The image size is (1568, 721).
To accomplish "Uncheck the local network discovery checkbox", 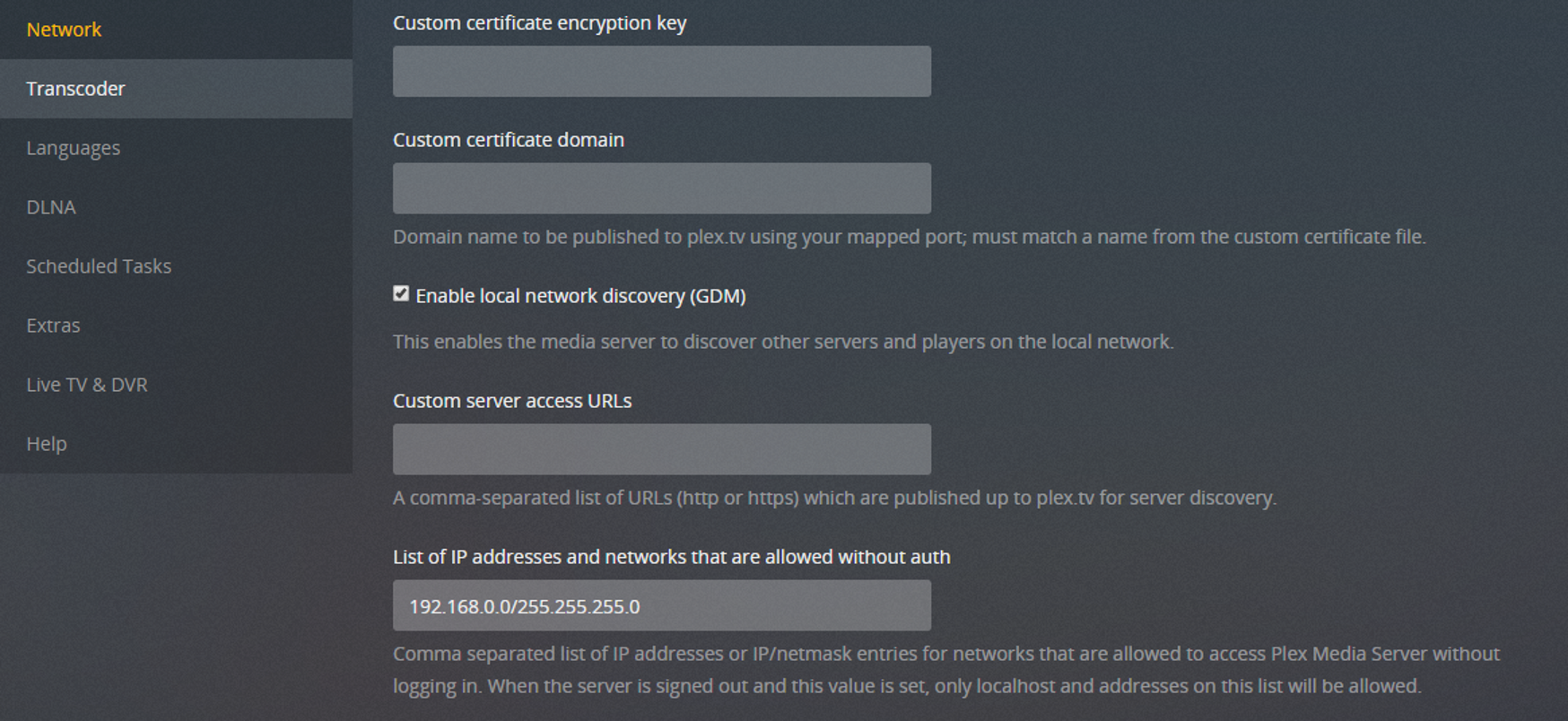I will (401, 294).
